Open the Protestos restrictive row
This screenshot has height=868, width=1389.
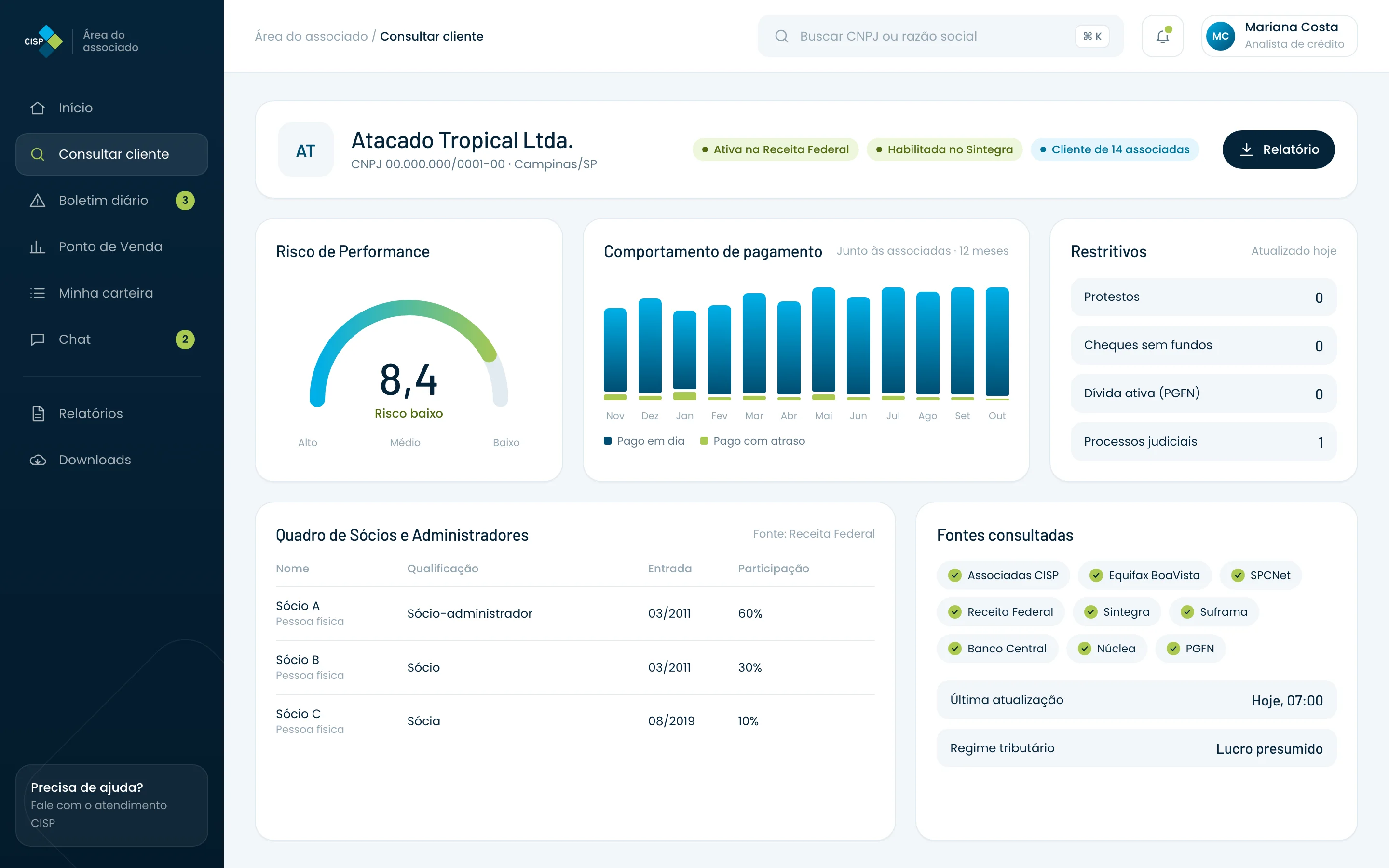click(1203, 297)
